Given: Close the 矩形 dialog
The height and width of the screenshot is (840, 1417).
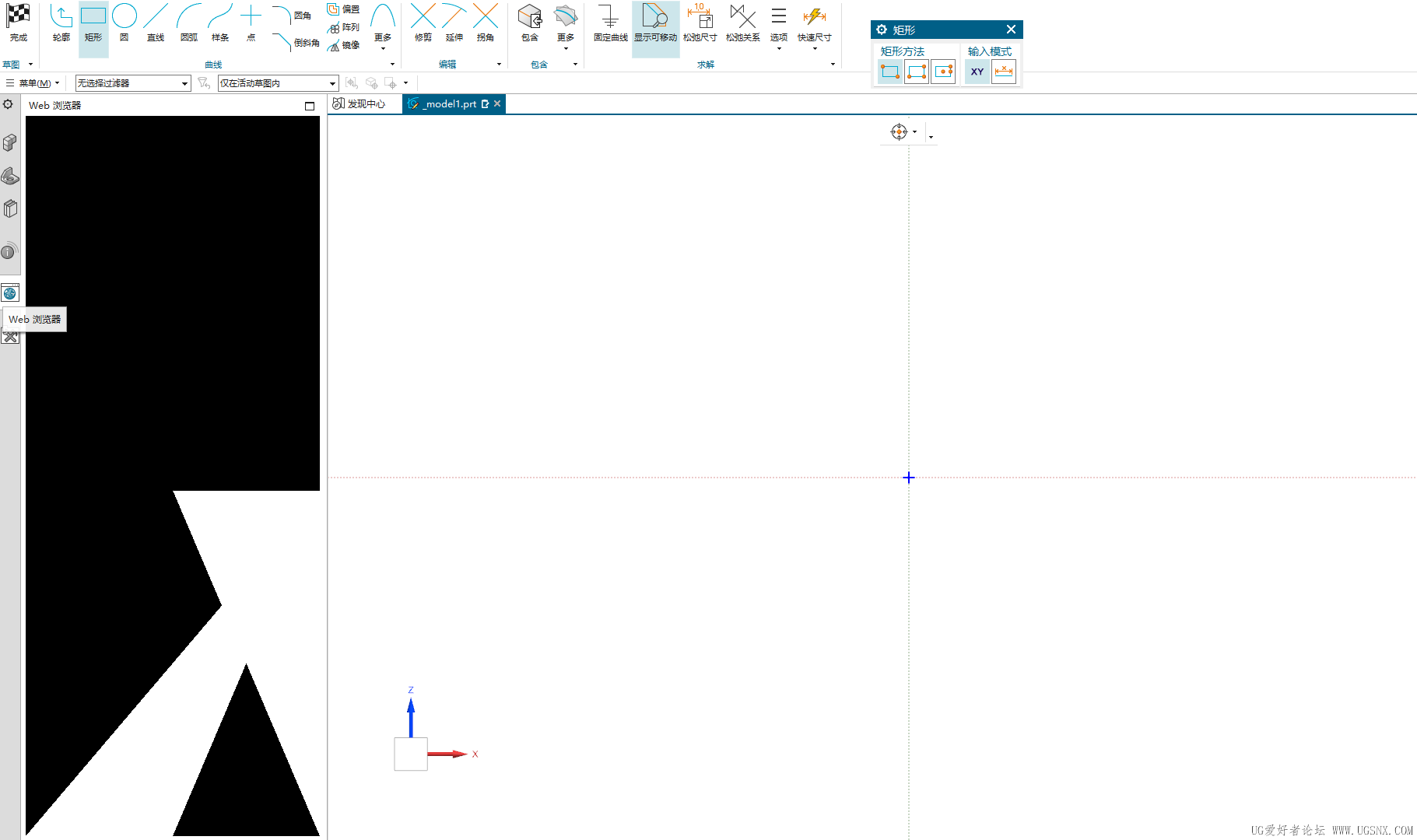Looking at the screenshot, I should [1011, 30].
